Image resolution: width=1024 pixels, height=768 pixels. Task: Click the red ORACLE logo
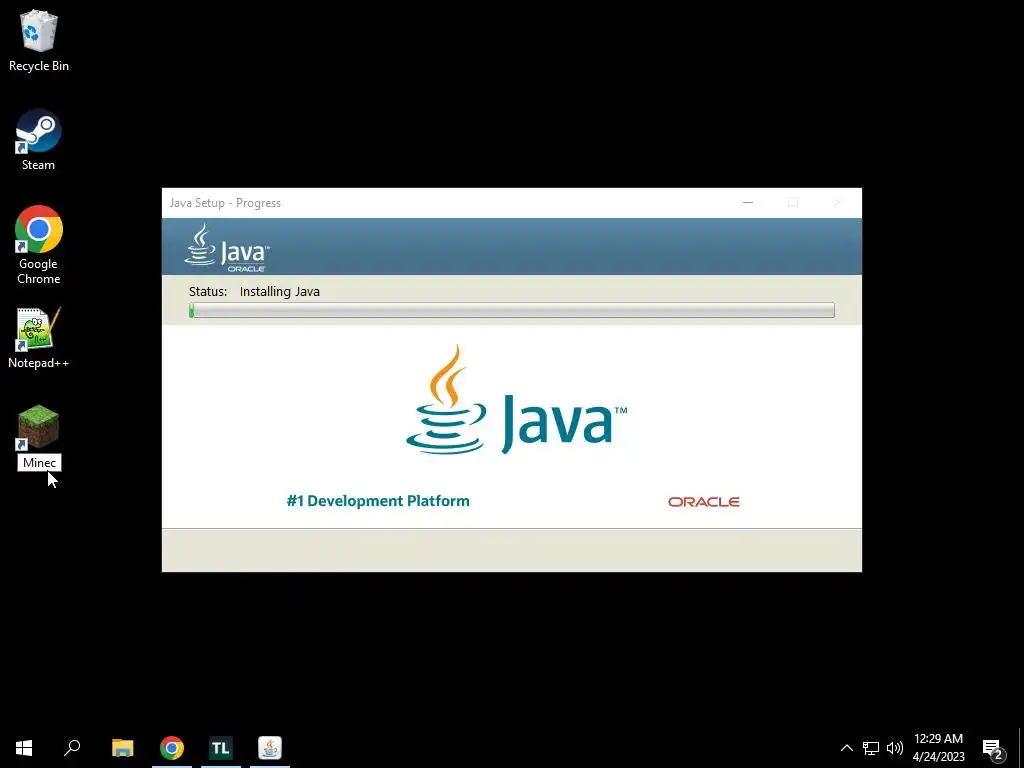point(703,502)
